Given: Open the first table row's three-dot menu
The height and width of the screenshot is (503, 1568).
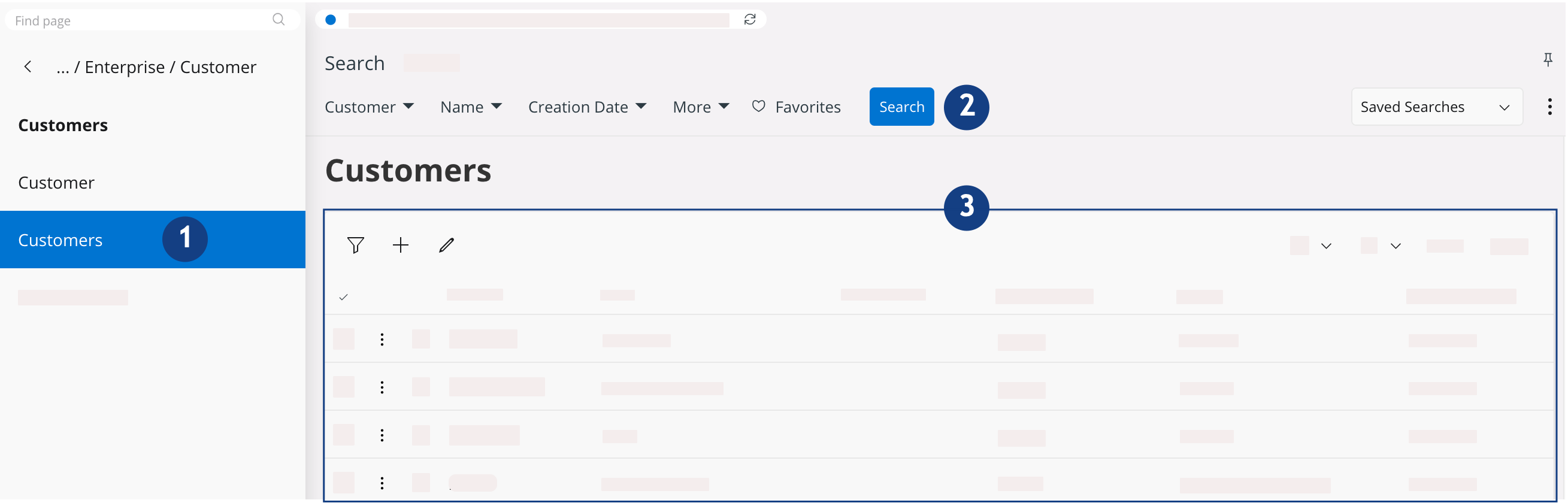Looking at the screenshot, I should click(x=382, y=340).
